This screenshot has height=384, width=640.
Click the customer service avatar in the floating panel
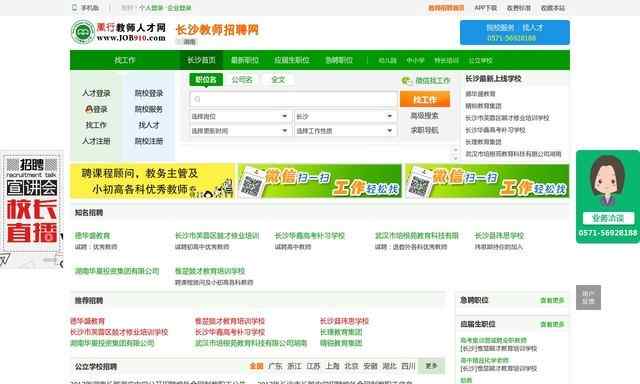click(608, 180)
